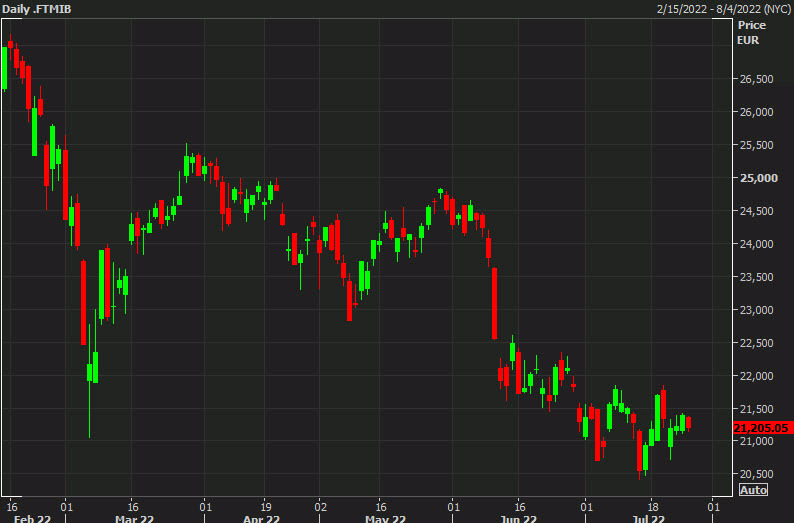Viewport: 794px width, 523px height.
Task: Click the 22,500 price axis label
Action: pyautogui.click(x=757, y=343)
